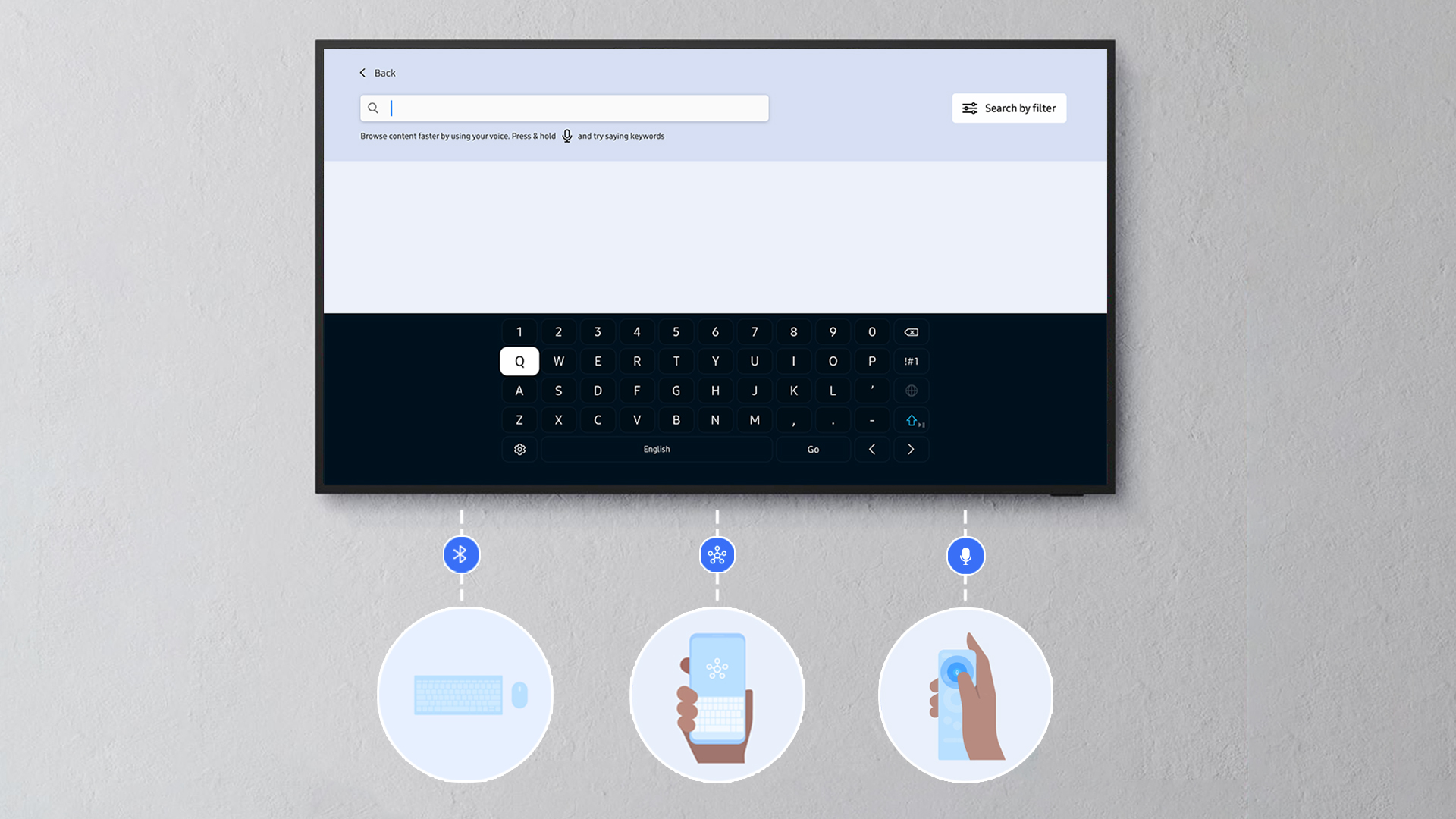Click the Go button on keyboard

pyautogui.click(x=812, y=448)
